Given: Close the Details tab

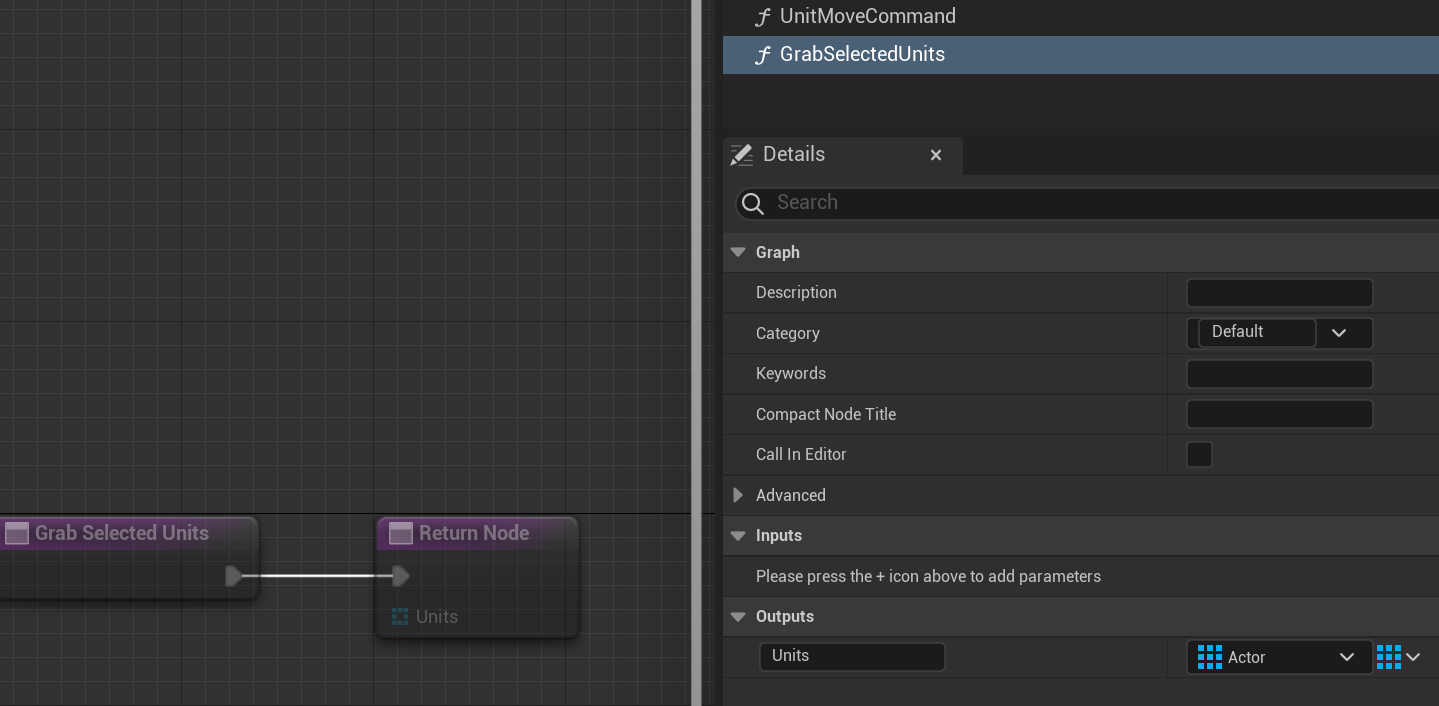Looking at the screenshot, I should pyautogui.click(x=936, y=155).
